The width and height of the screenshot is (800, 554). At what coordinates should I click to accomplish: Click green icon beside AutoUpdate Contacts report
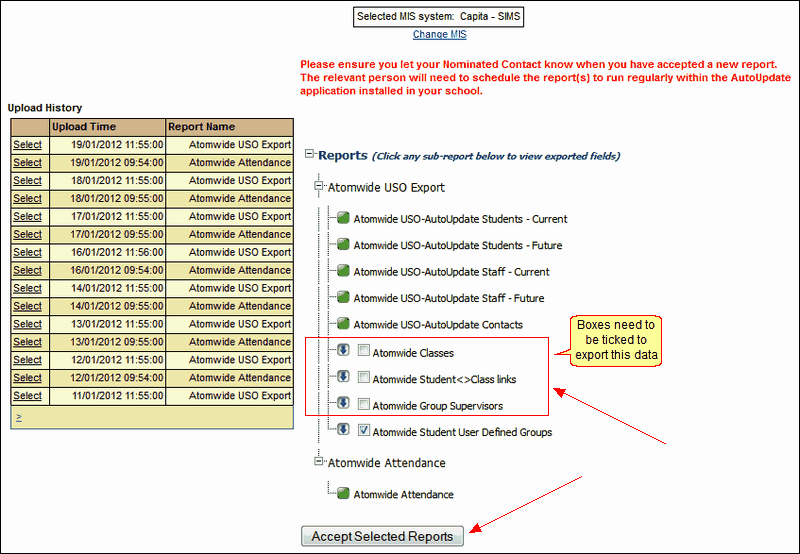click(343, 323)
